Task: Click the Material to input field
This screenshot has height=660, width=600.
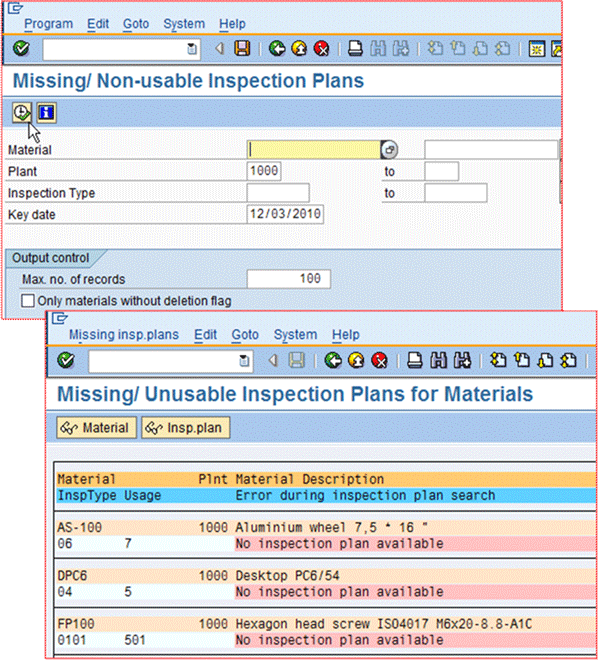Action: coord(491,149)
